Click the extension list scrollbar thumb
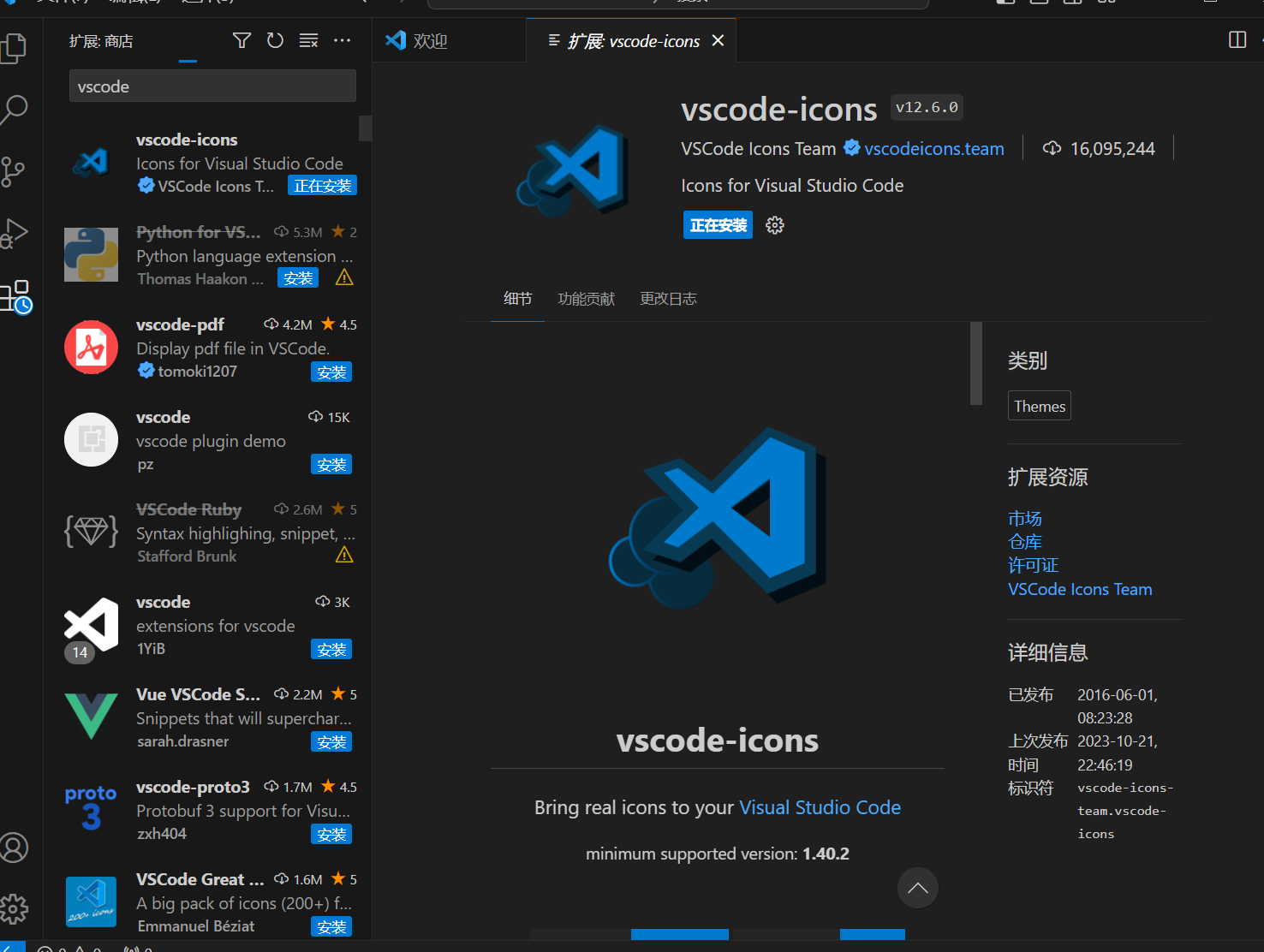The width and height of the screenshot is (1264, 952). pyautogui.click(x=366, y=128)
